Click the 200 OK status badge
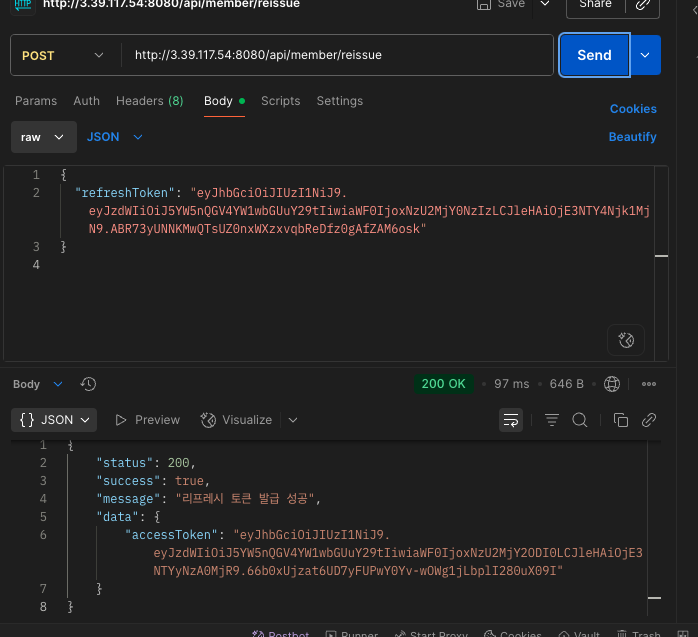Screen dimensions: 698x637 tap(443, 384)
